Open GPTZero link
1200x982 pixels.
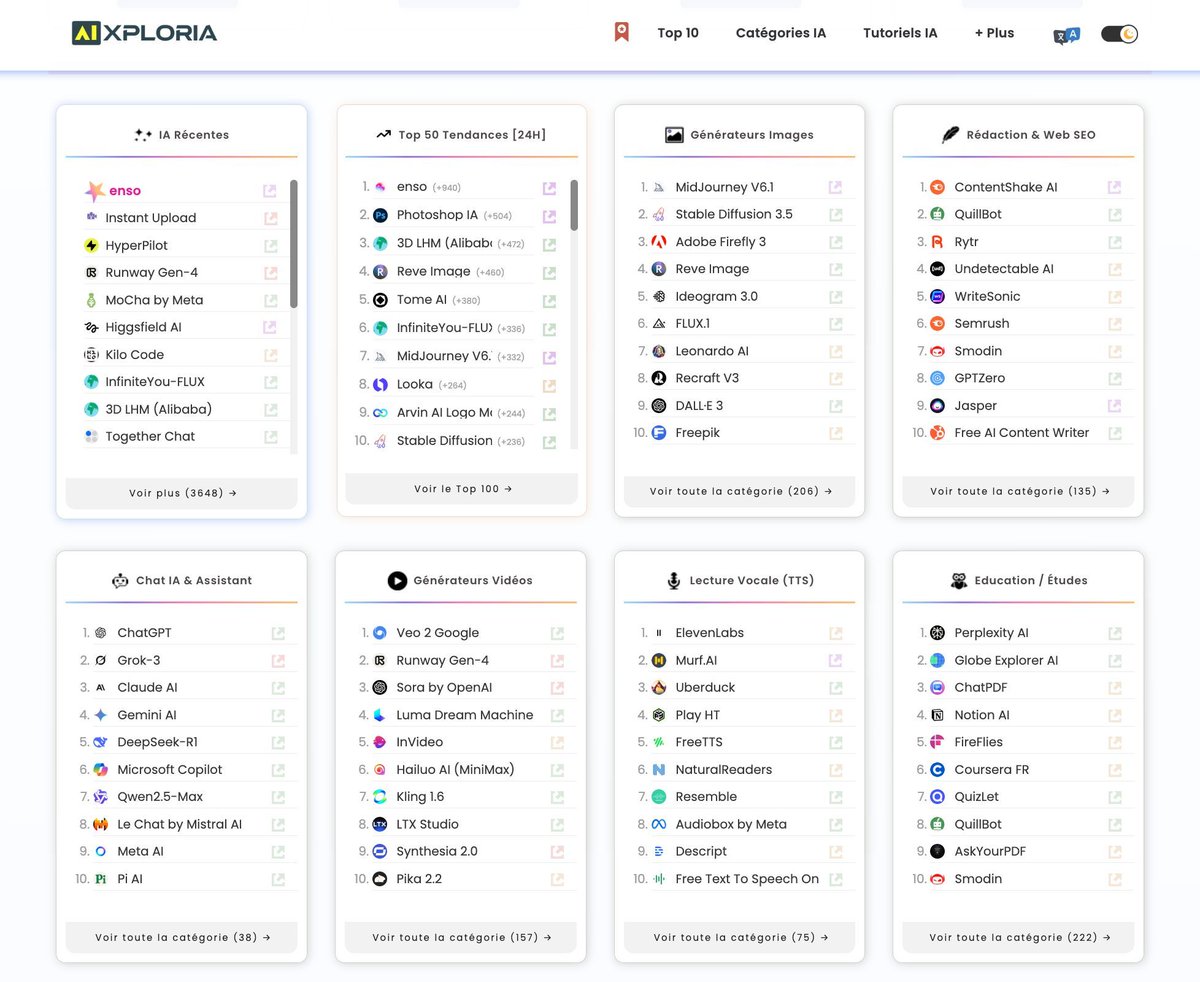coord(980,378)
